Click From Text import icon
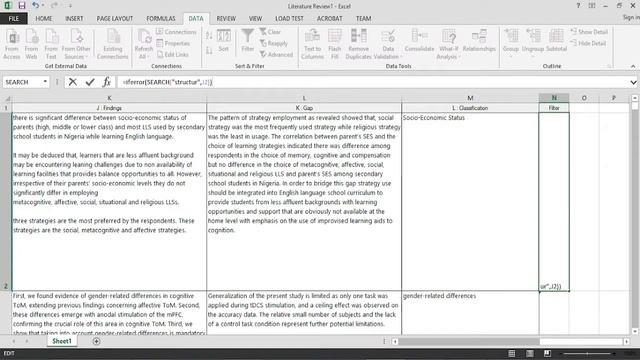 (51, 44)
